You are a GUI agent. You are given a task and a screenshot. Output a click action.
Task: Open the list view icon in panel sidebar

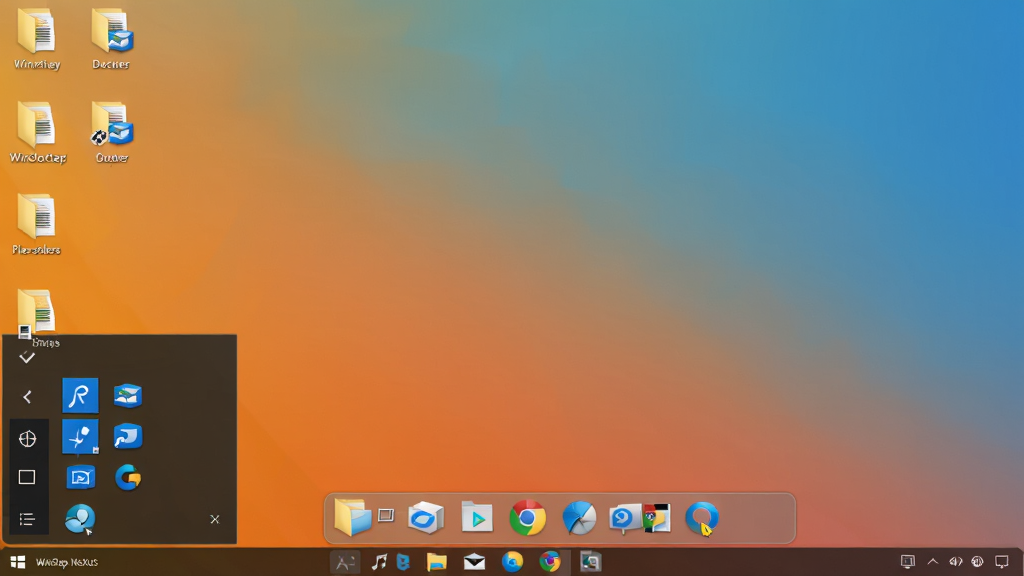(27, 519)
